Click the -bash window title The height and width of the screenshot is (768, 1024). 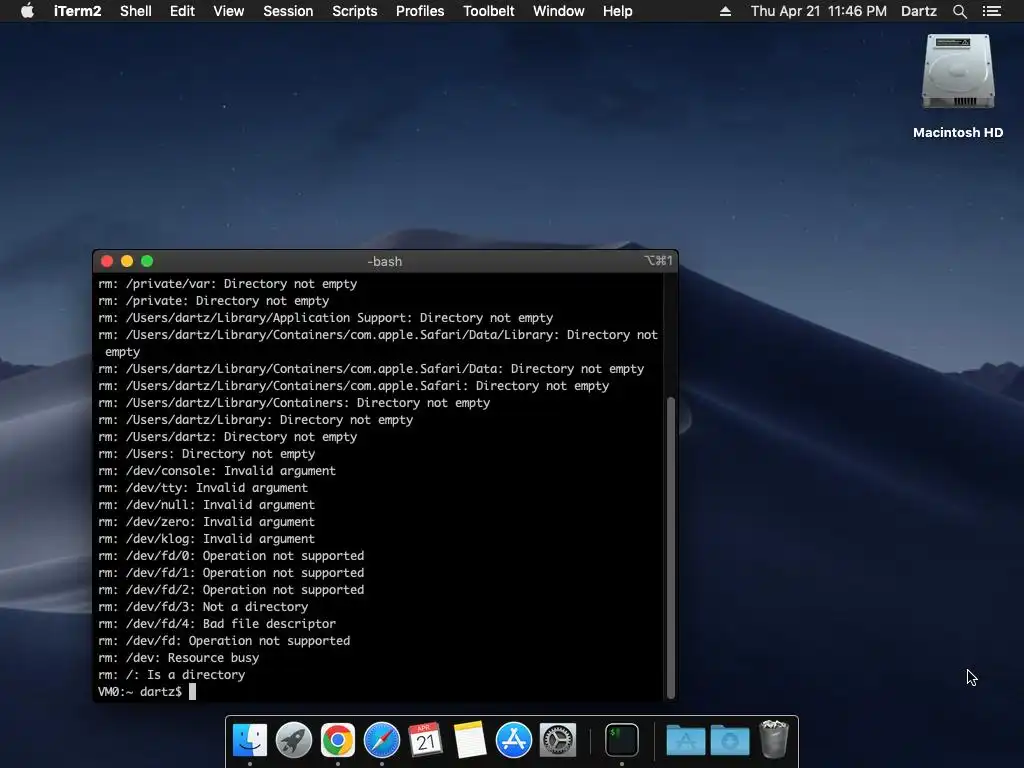tap(385, 261)
